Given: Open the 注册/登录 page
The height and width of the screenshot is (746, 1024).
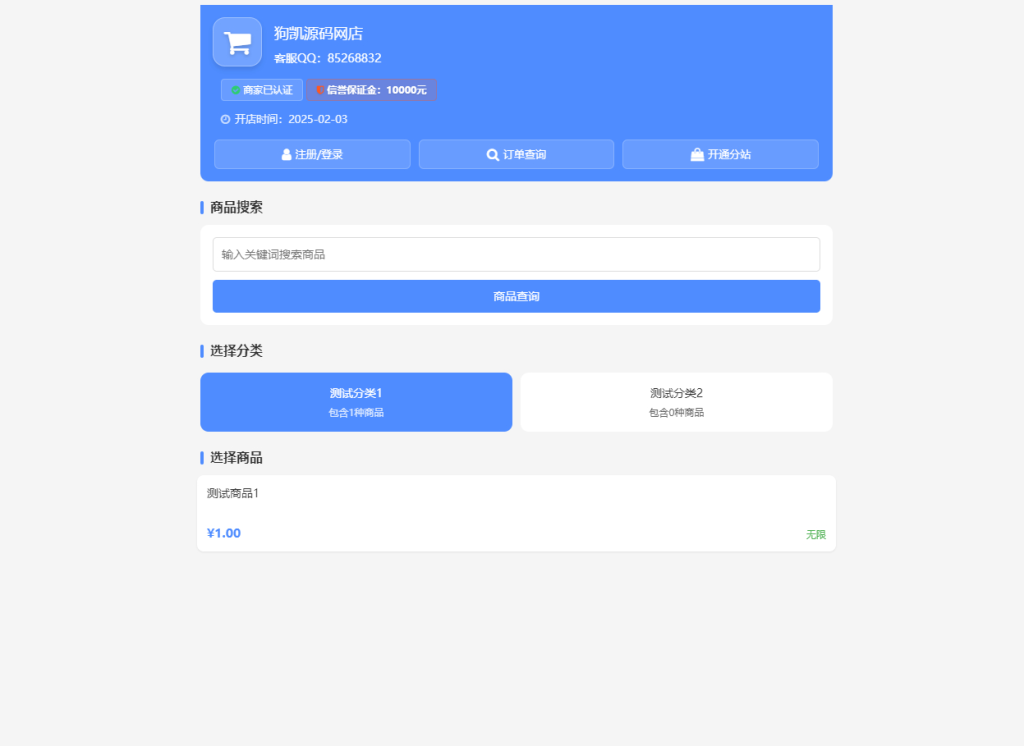Looking at the screenshot, I should (311, 153).
